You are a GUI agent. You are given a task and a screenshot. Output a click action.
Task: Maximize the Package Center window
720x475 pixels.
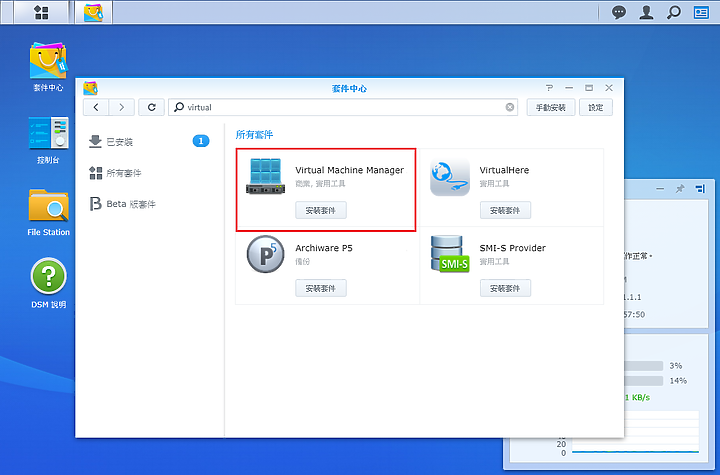coord(589,88)
